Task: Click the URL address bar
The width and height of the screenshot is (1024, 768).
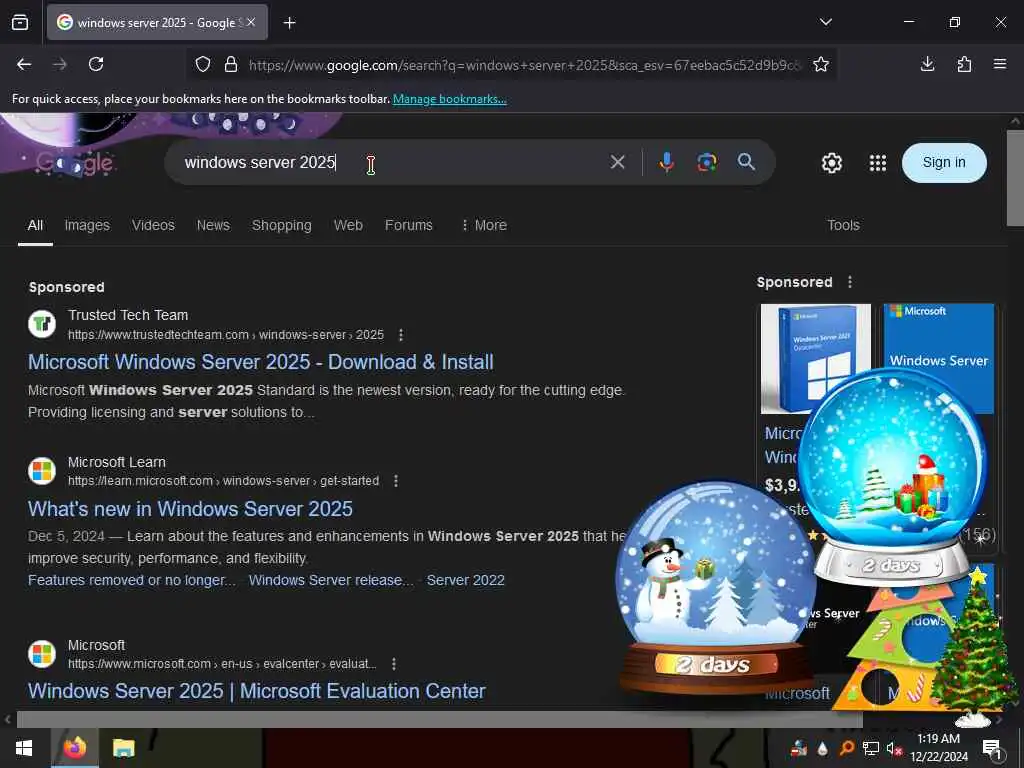Action: coord(524,65)
